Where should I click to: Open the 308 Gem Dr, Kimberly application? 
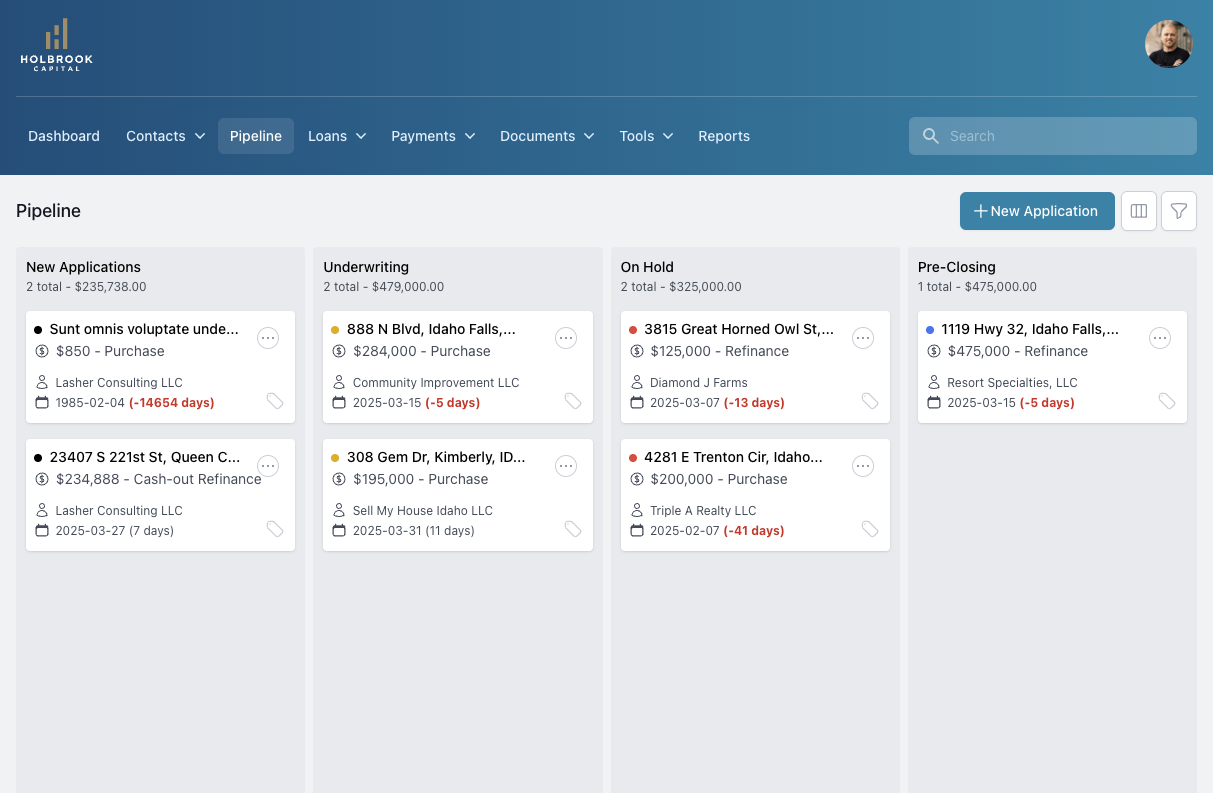pyautogui.click(x=436, y=457)
